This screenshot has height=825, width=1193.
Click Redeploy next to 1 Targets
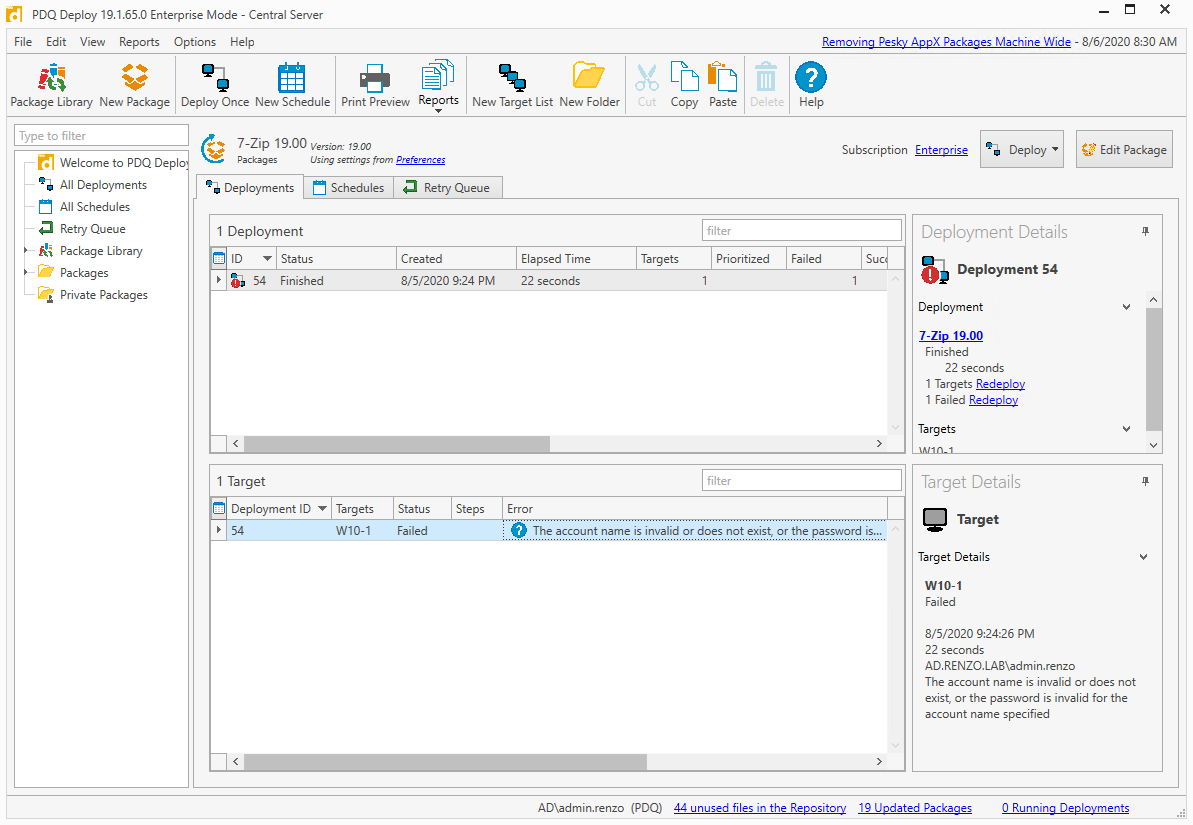pyautogui.click(x=1000, y=384)
